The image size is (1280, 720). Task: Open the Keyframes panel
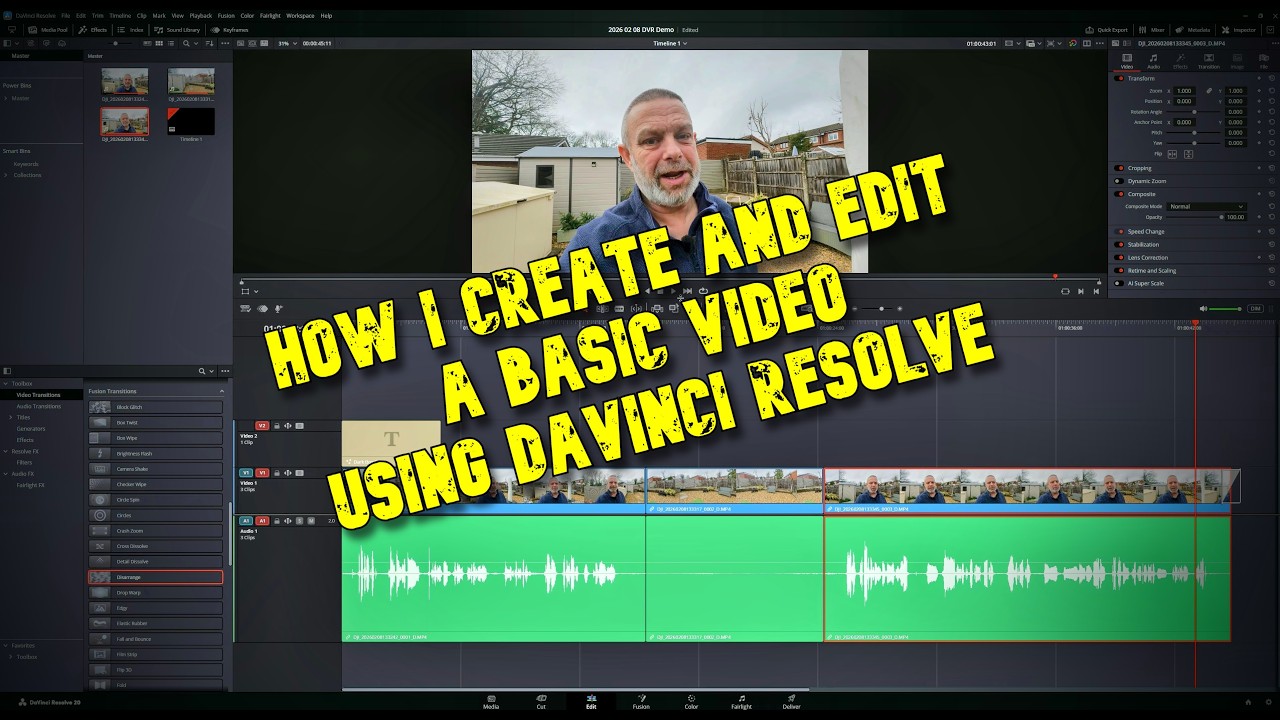tap(229, 30)
